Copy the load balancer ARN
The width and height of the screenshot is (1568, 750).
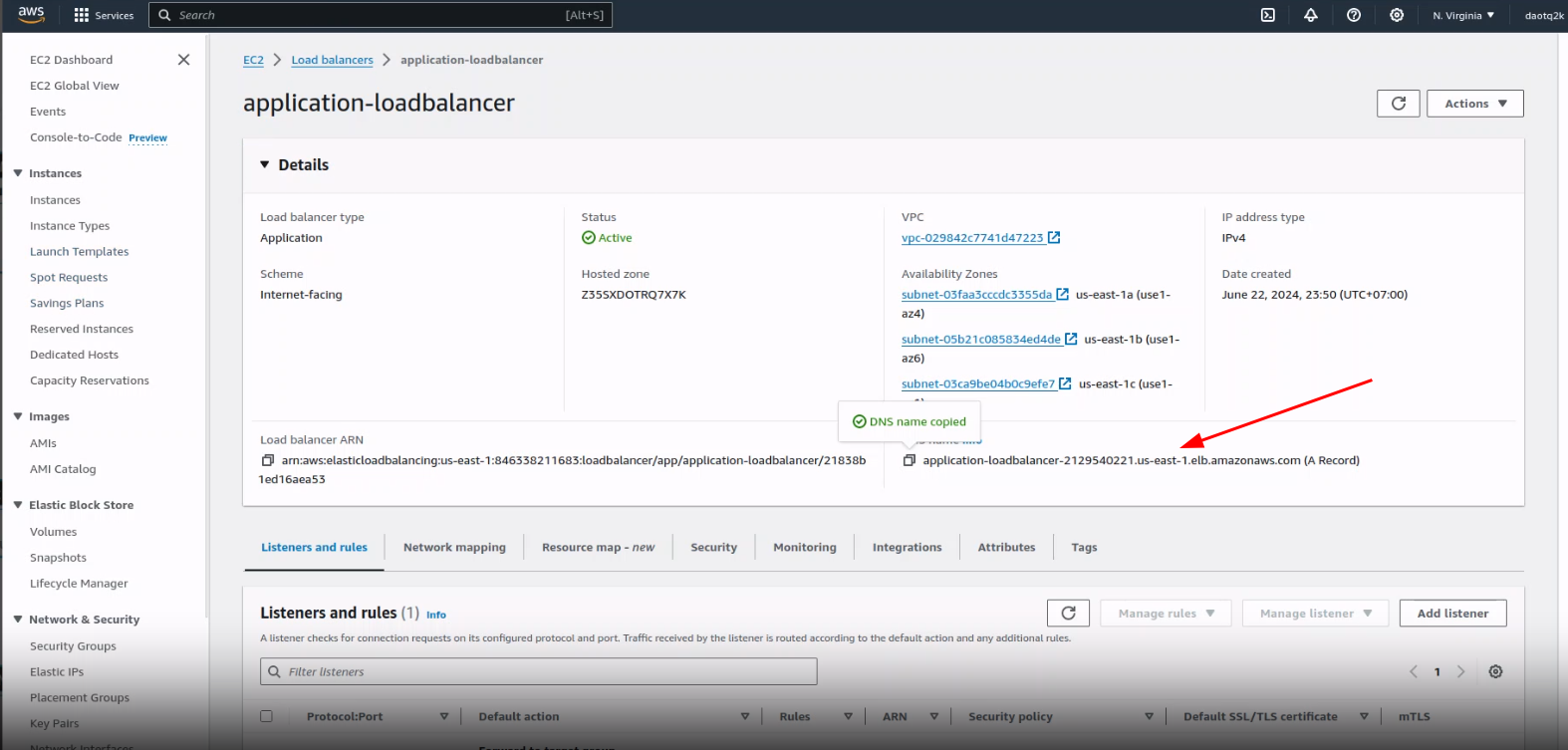pyautogui.click(x=267, y=460)
